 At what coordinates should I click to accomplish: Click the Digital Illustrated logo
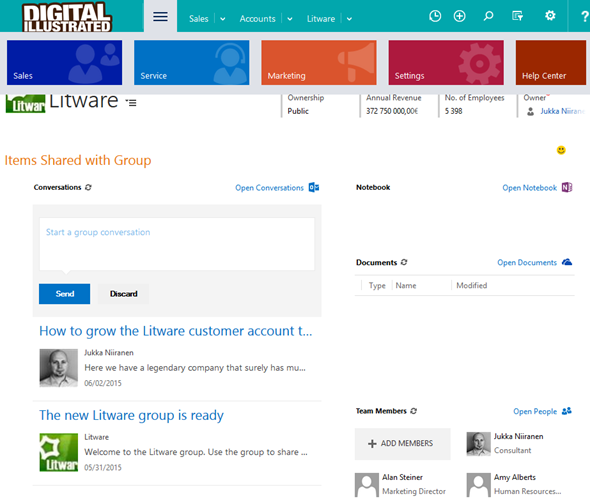[x=67, y=17]
